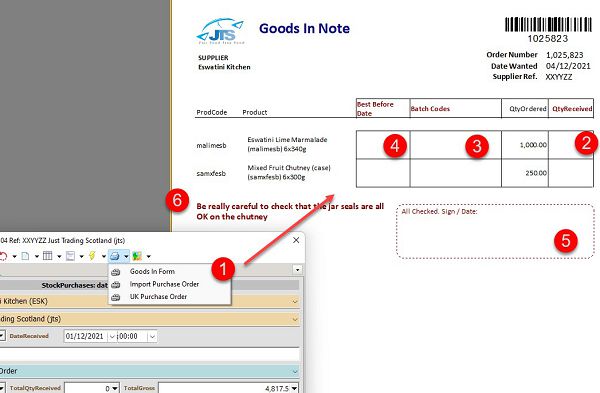Open the time 00:00 dropdown arrow
This screenshot has height=393, width=600.
click(x=152, y=337)
